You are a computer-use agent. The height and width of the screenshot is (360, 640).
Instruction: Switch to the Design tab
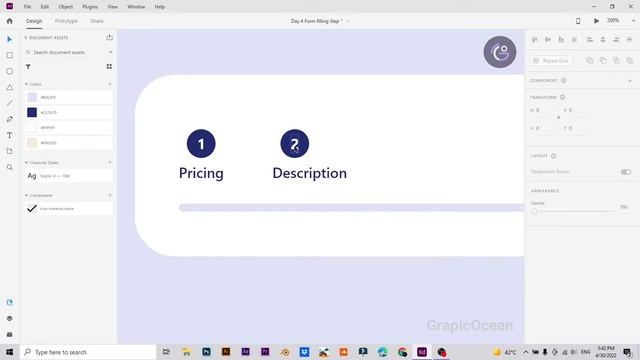click(x=34, y=21)
